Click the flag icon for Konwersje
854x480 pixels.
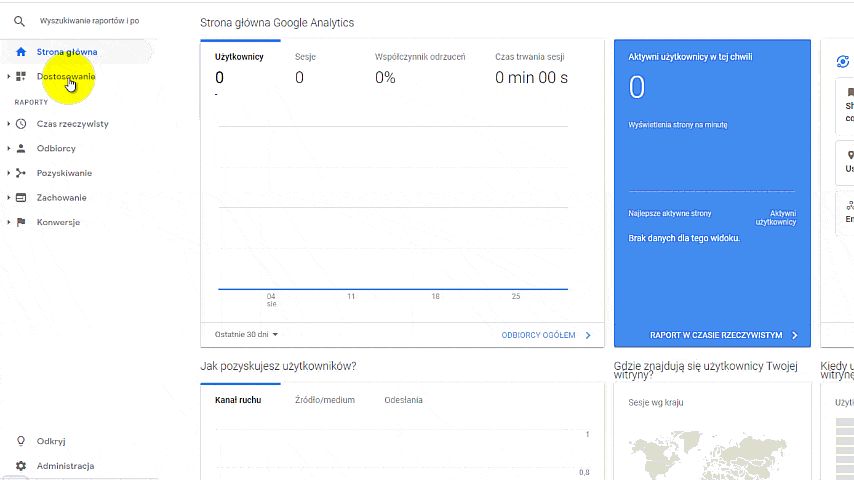click(21, 222)
